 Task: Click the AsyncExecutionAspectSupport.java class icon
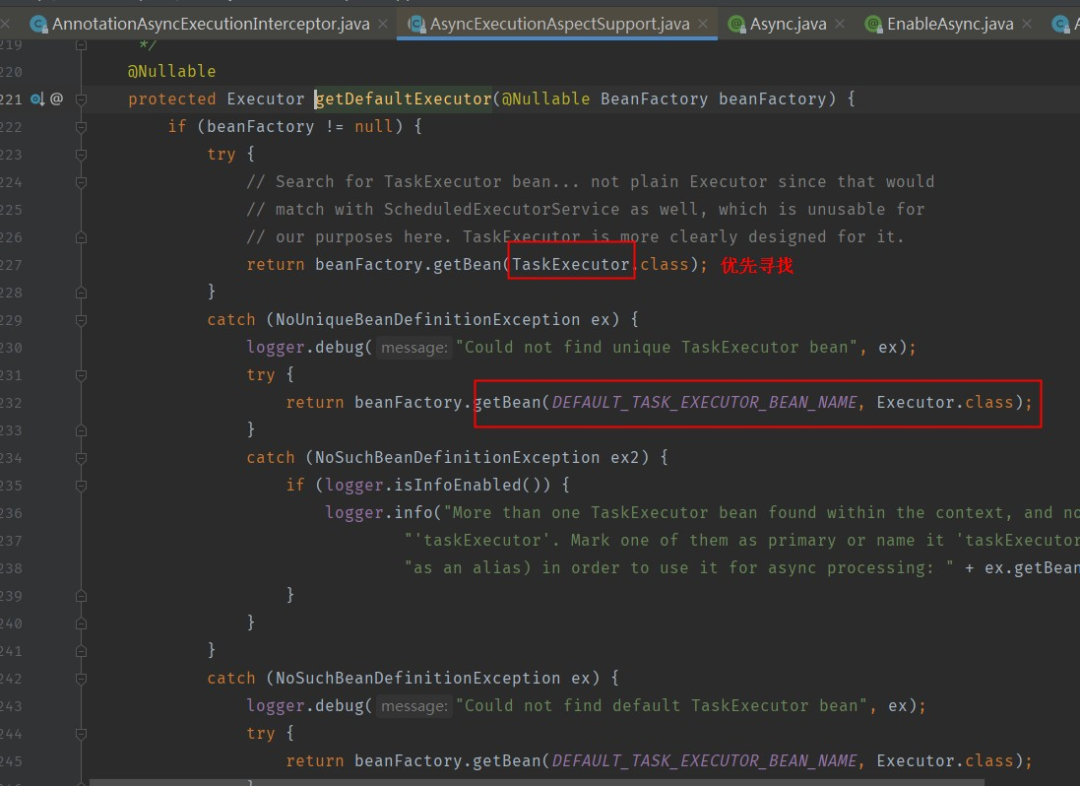pos(415,23)
